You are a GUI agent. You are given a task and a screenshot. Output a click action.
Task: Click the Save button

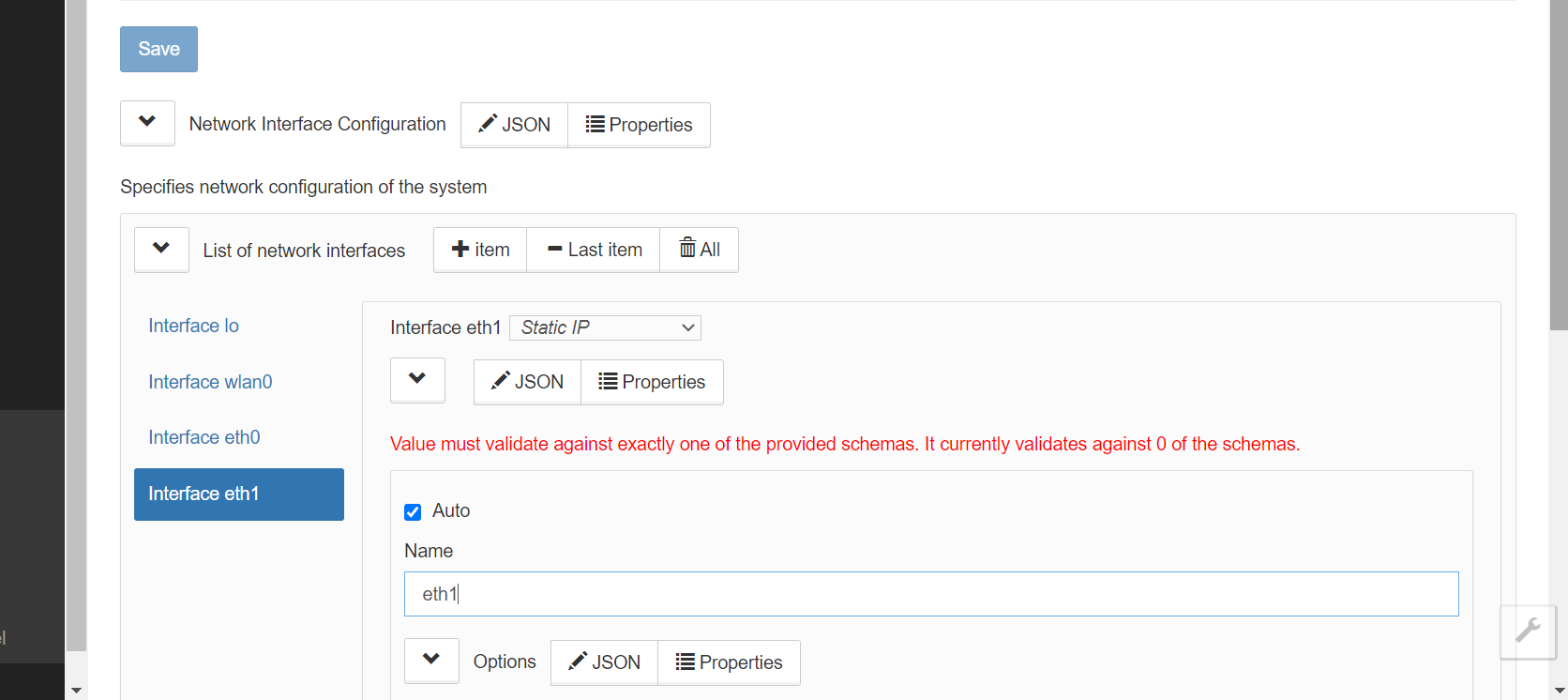click(x=158, y=49)
